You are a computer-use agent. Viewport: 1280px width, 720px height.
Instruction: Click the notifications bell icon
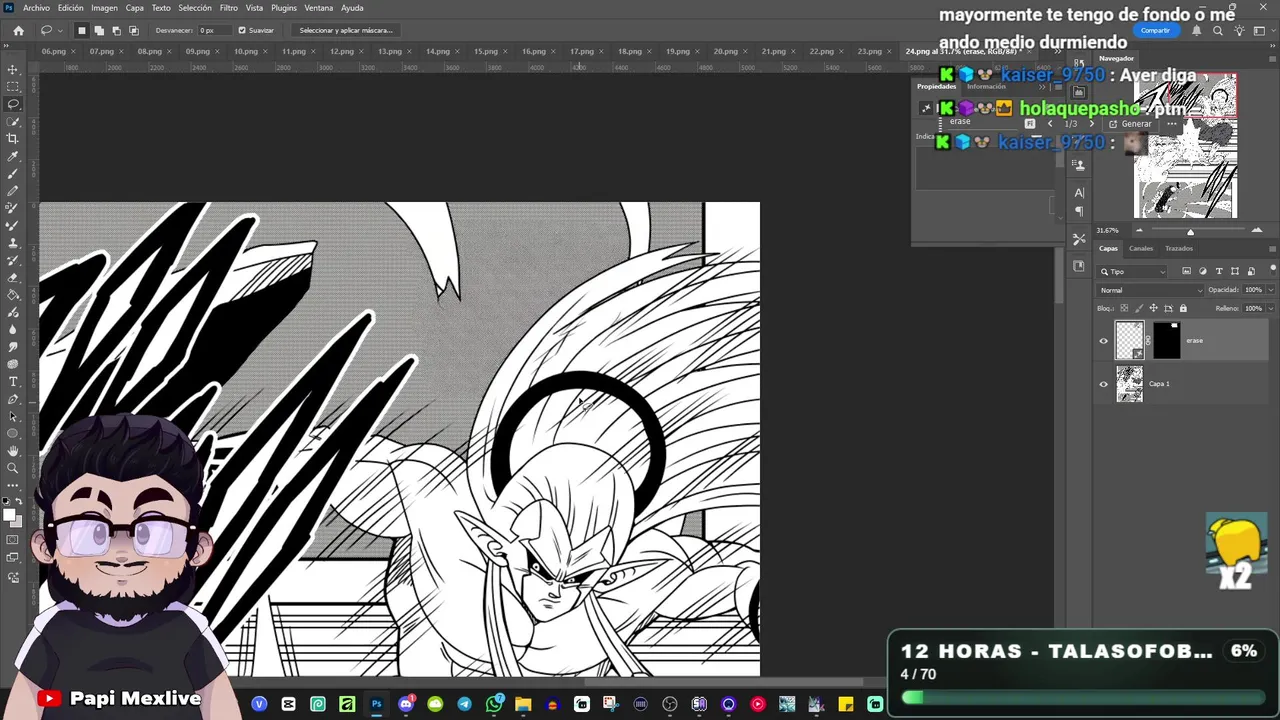(1197, 30)
